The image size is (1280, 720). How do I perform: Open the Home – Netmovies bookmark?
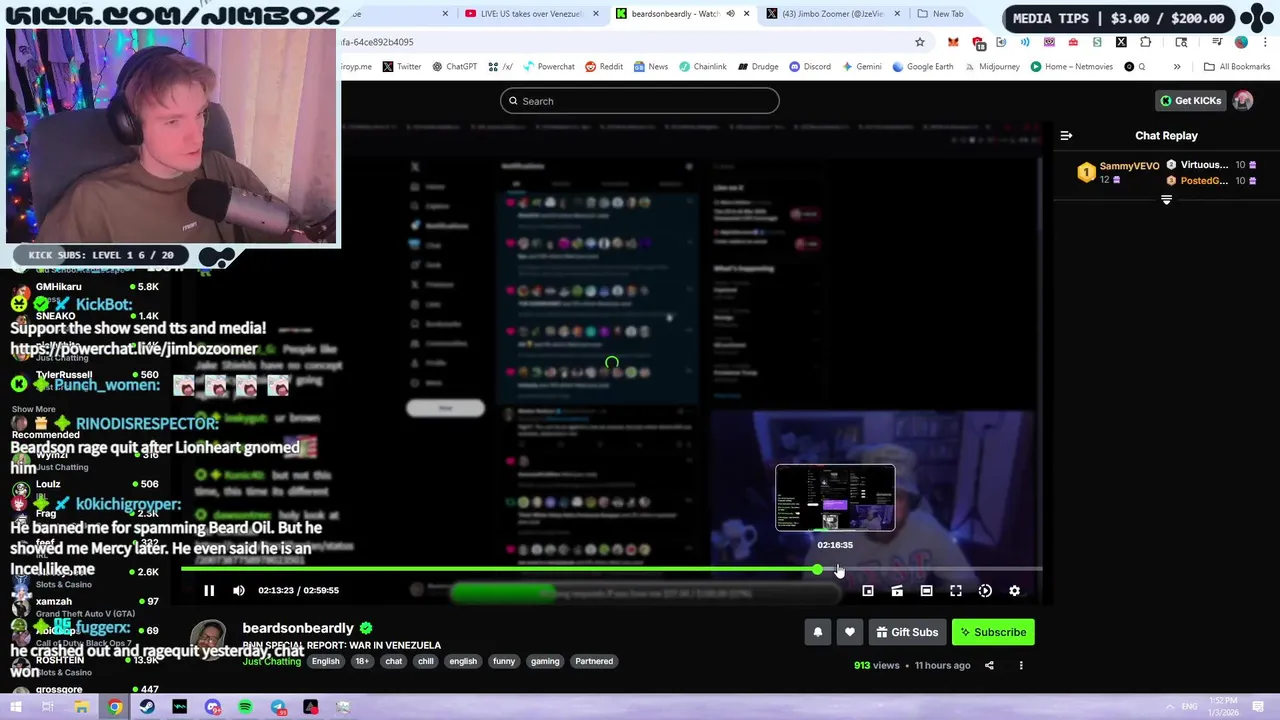1071,67
